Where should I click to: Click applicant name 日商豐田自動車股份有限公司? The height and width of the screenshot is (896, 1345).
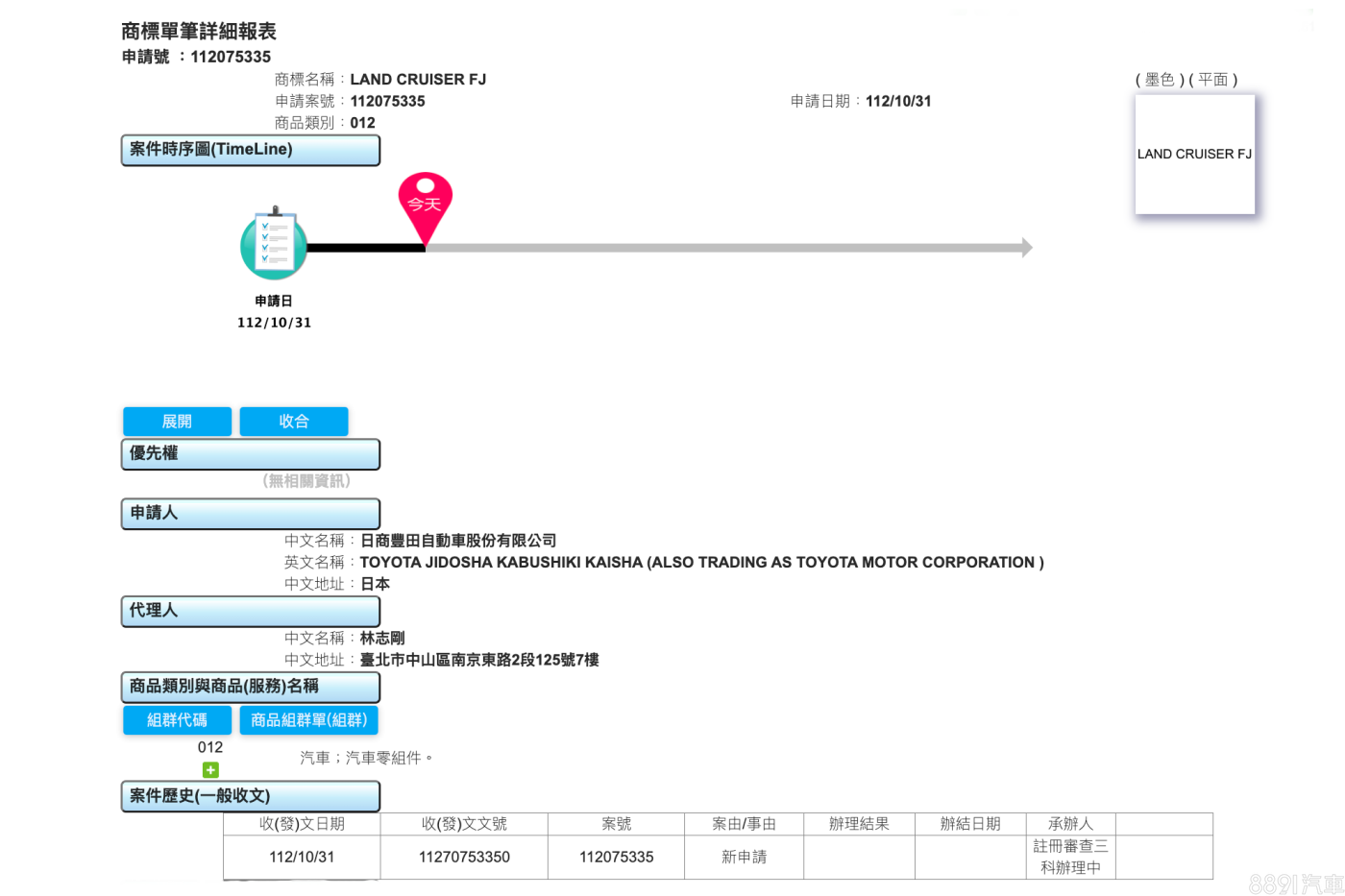click(458, 541)
